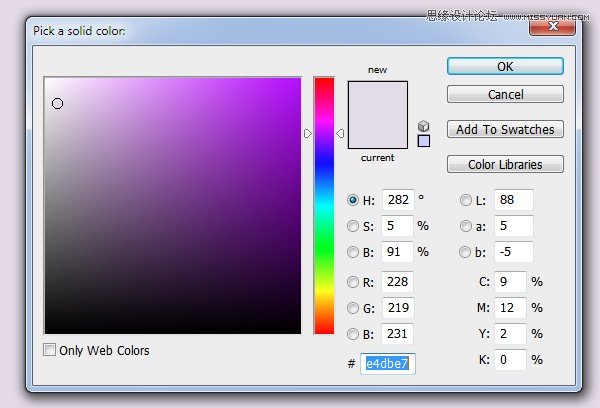Click the right hue slider arrow
Viewport: 600px width, 408px height.
point(340,133)
